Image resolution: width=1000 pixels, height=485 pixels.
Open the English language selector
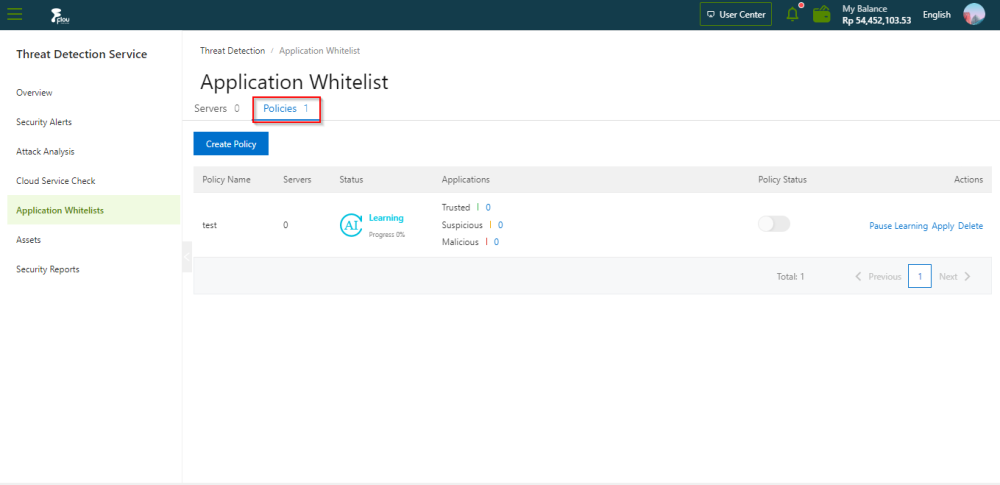tap(936, 15)
